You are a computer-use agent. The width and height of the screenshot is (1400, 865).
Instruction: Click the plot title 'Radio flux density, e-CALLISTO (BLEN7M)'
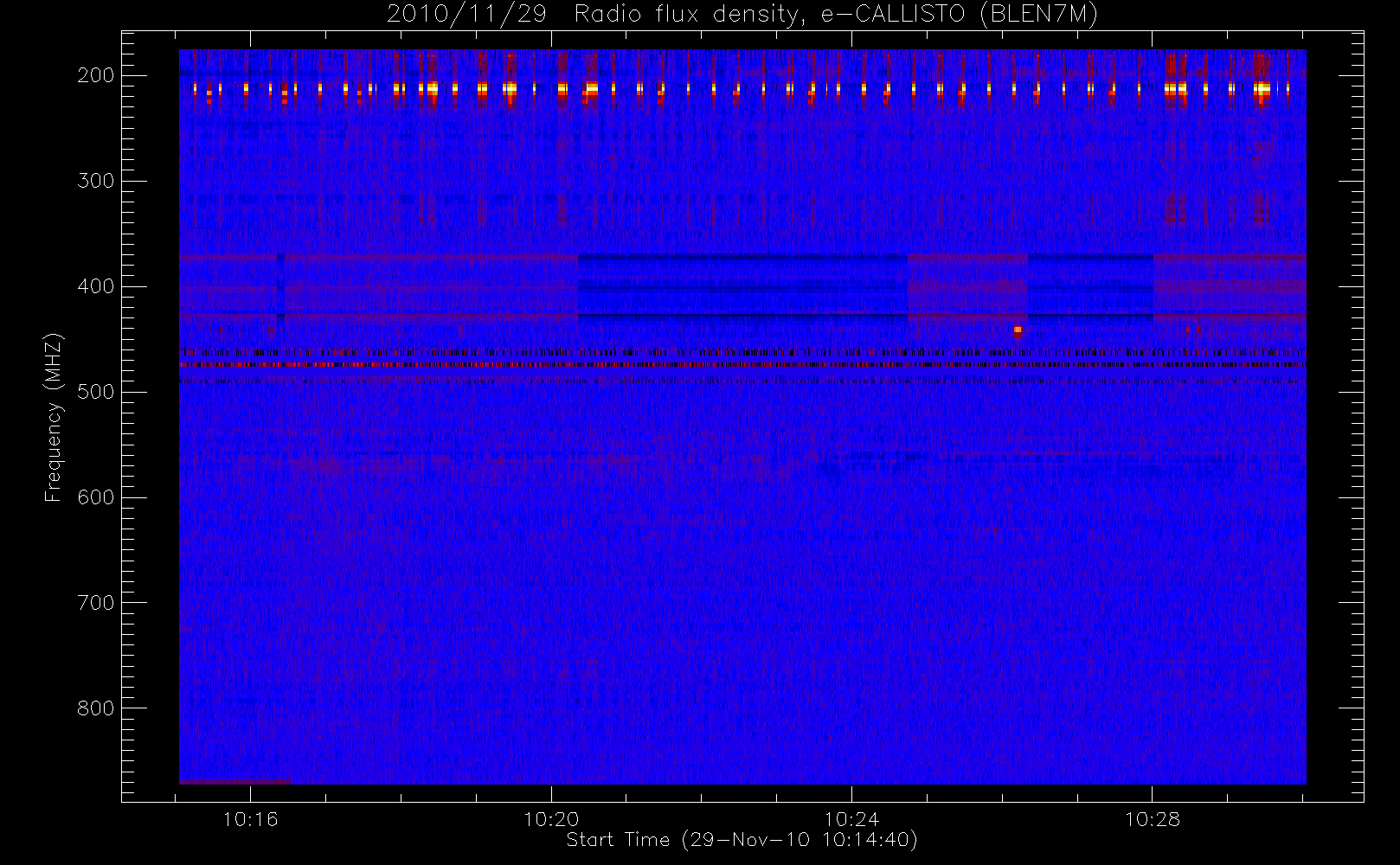tap(836, 14)
